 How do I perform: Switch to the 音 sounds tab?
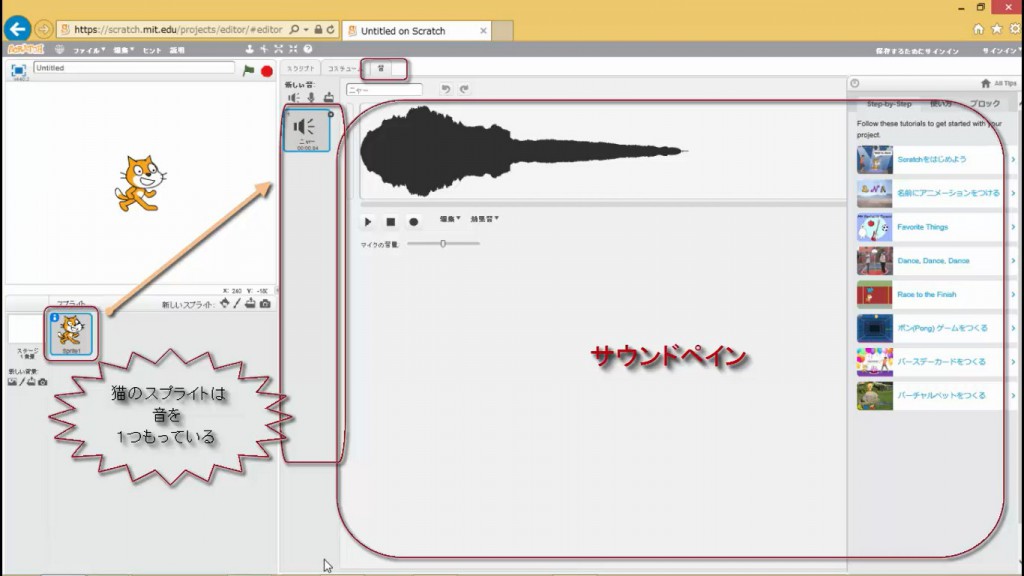pyautogui.click(x=381, y=69)
